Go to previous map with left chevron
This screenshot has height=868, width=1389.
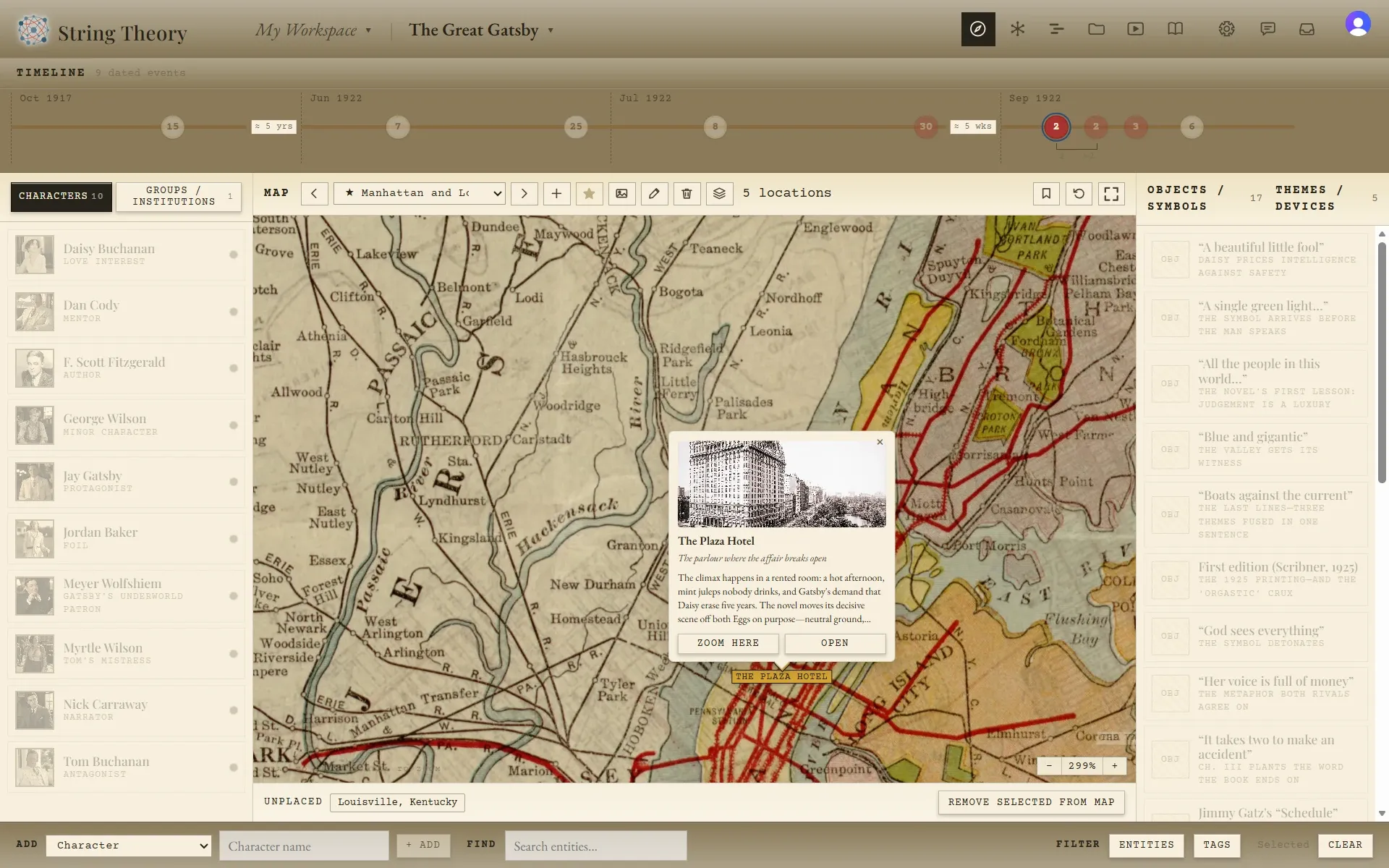(314, 193)
